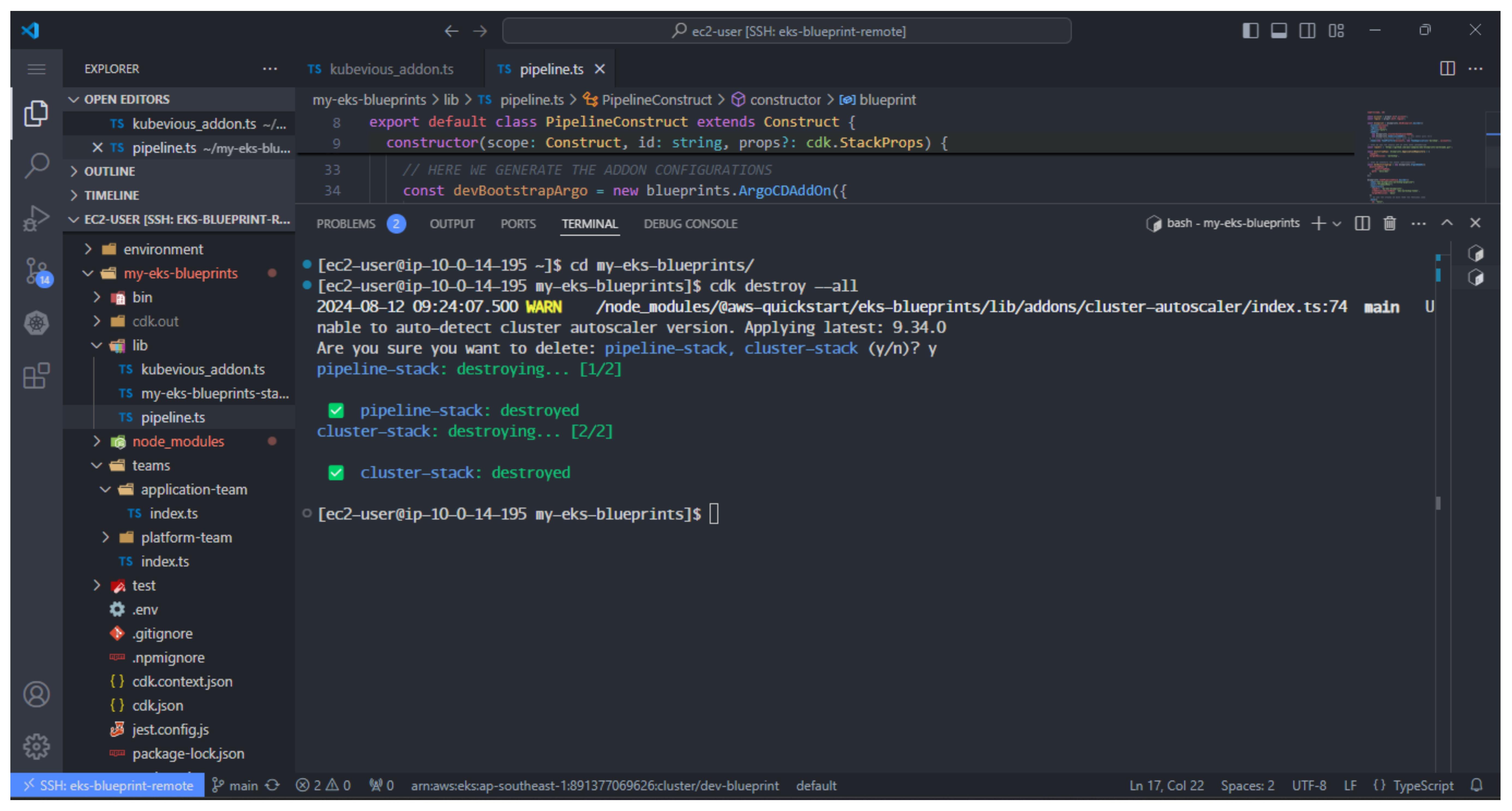Go back with the navigation arrow

click(x=451, y=31)
